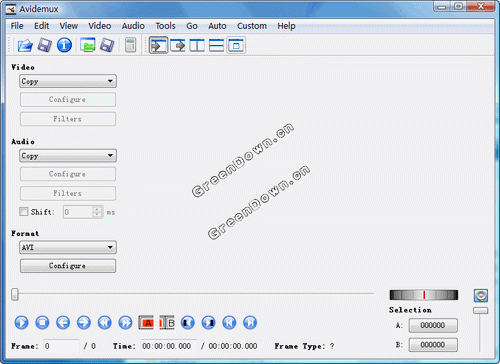500x364 pixels.
Task: Open the Help menu
Action: 286,26
